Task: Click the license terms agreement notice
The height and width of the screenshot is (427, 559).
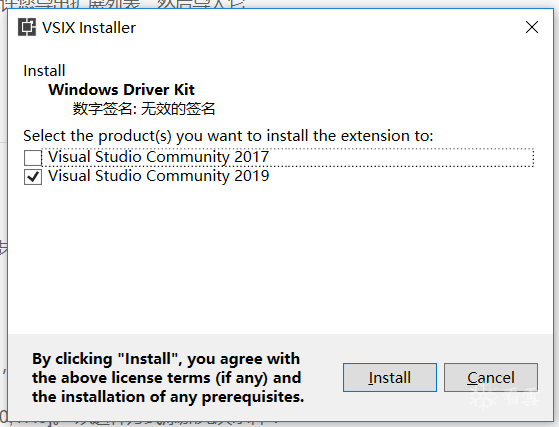Action: tap(168, 377)
